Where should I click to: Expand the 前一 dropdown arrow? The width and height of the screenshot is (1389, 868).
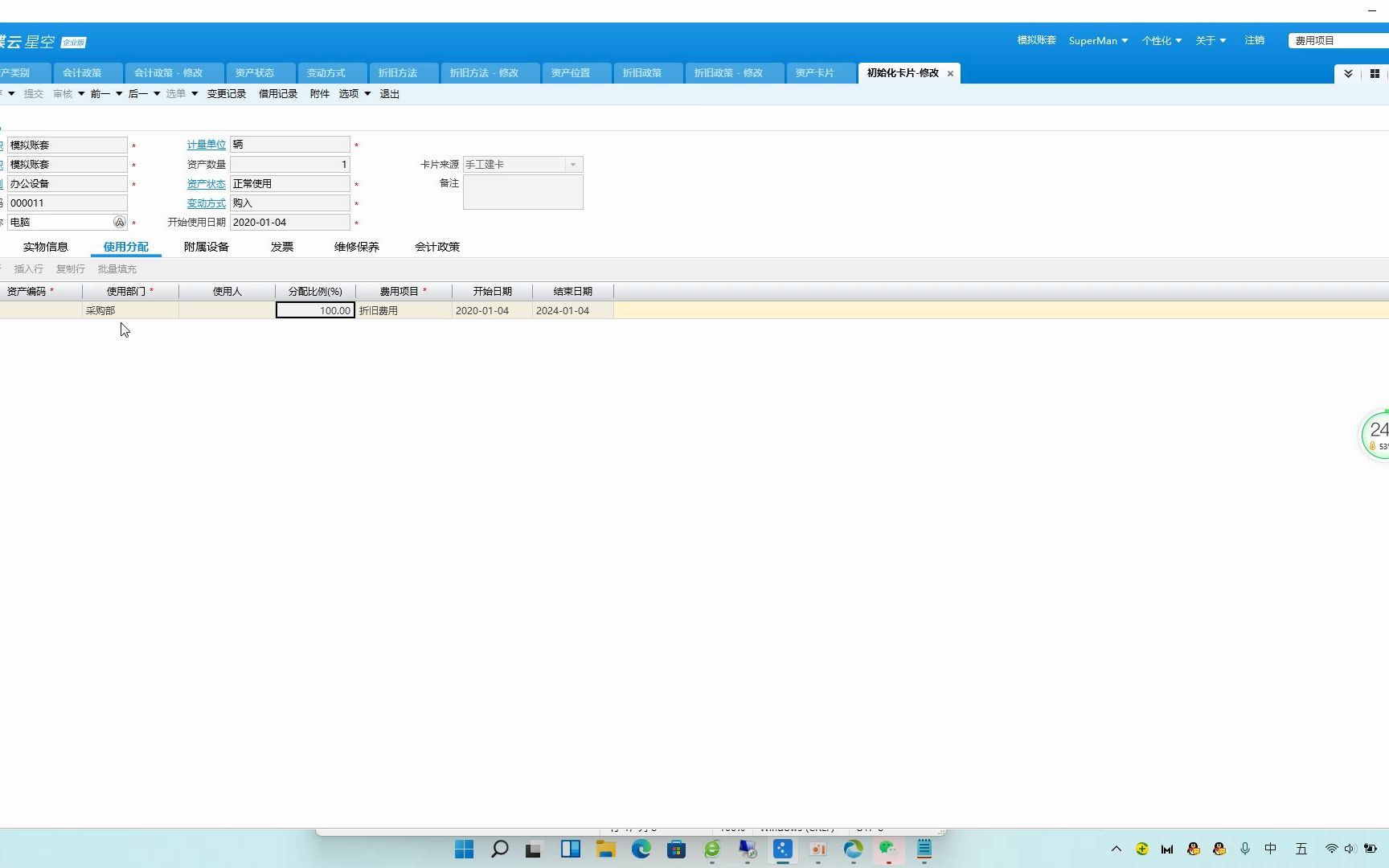tap(119, 94)
